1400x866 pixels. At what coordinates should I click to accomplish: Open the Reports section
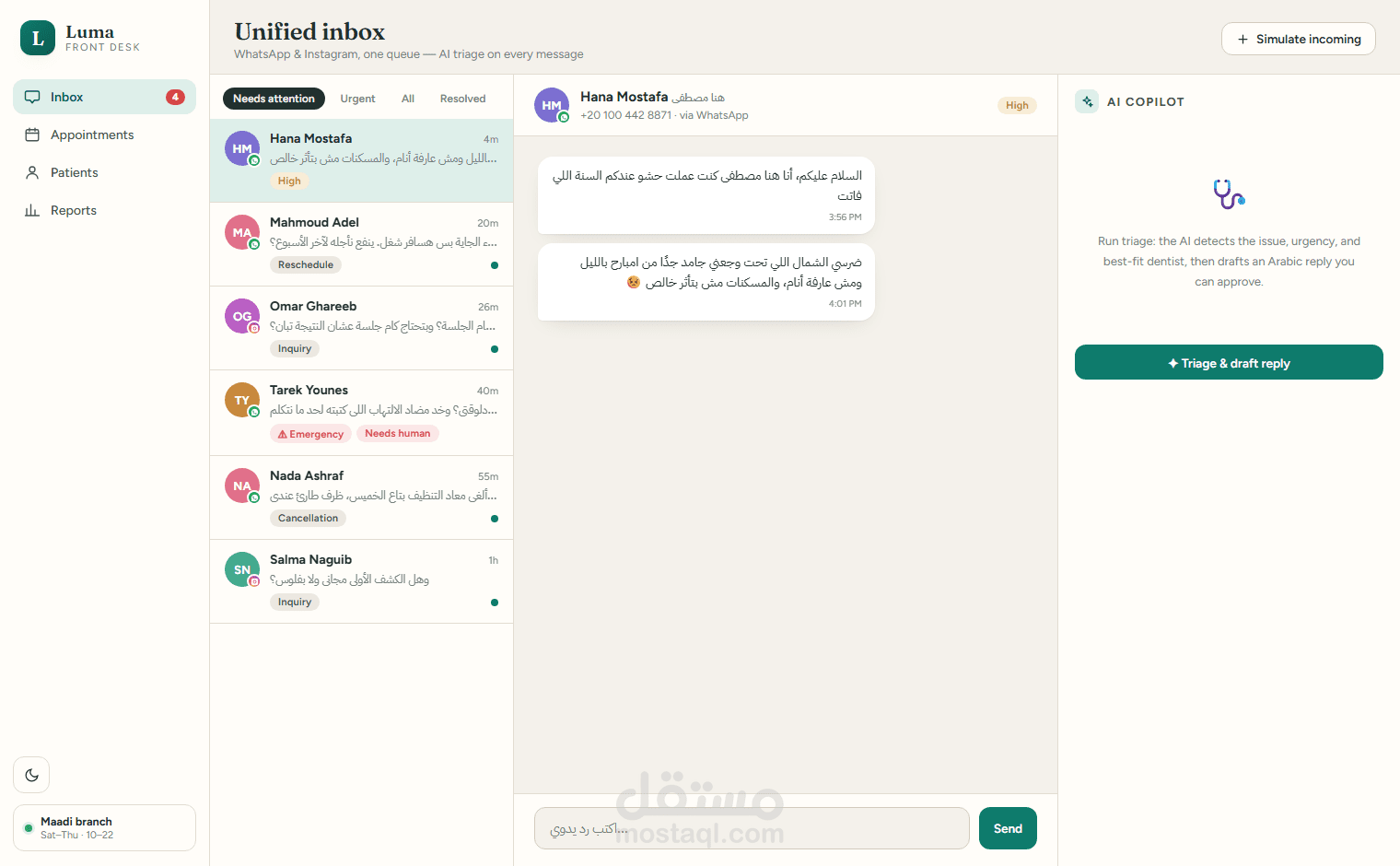point(104,210)
